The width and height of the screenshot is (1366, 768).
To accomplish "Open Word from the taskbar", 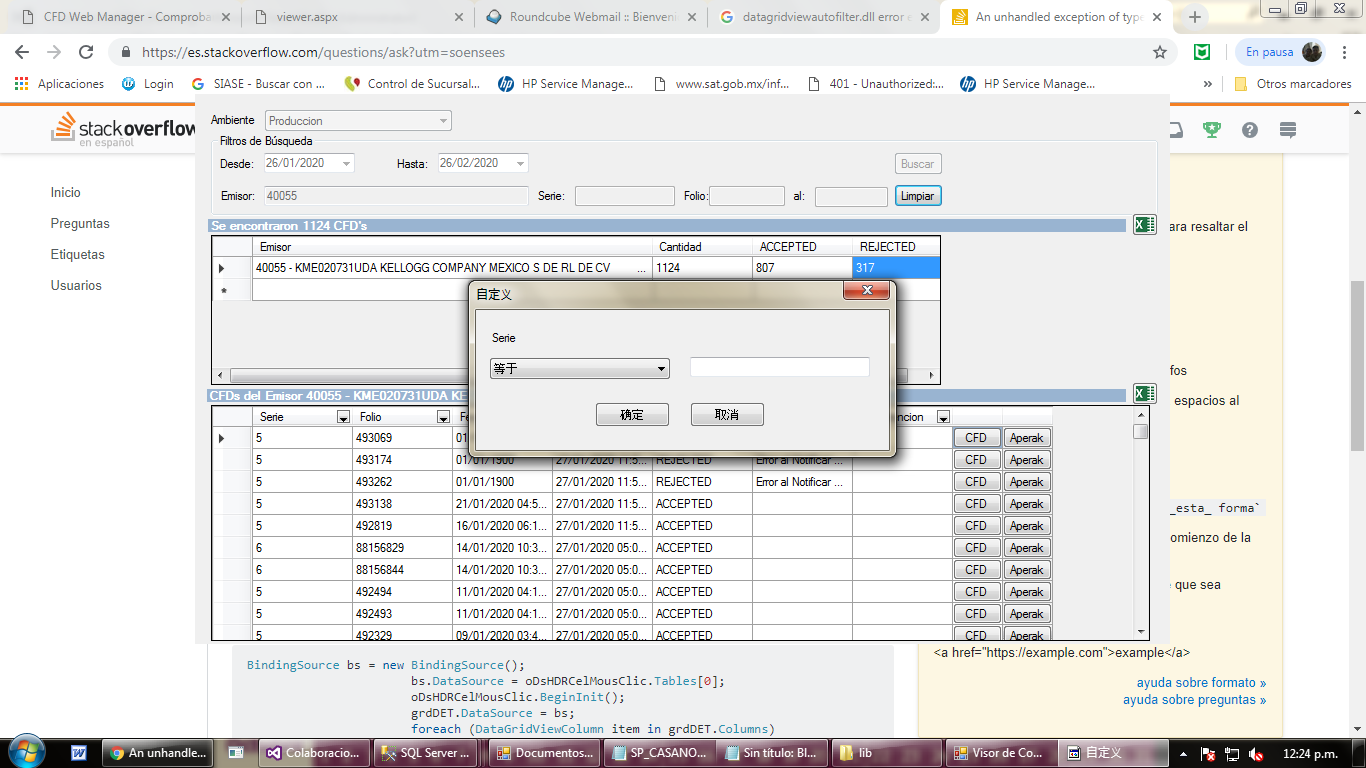I will click(79, 753).
